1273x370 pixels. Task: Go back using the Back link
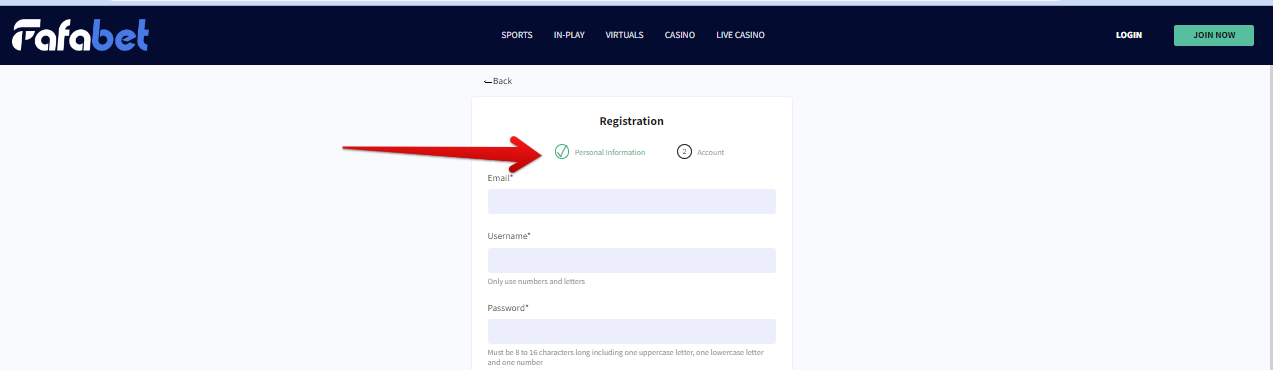[498, 81]
